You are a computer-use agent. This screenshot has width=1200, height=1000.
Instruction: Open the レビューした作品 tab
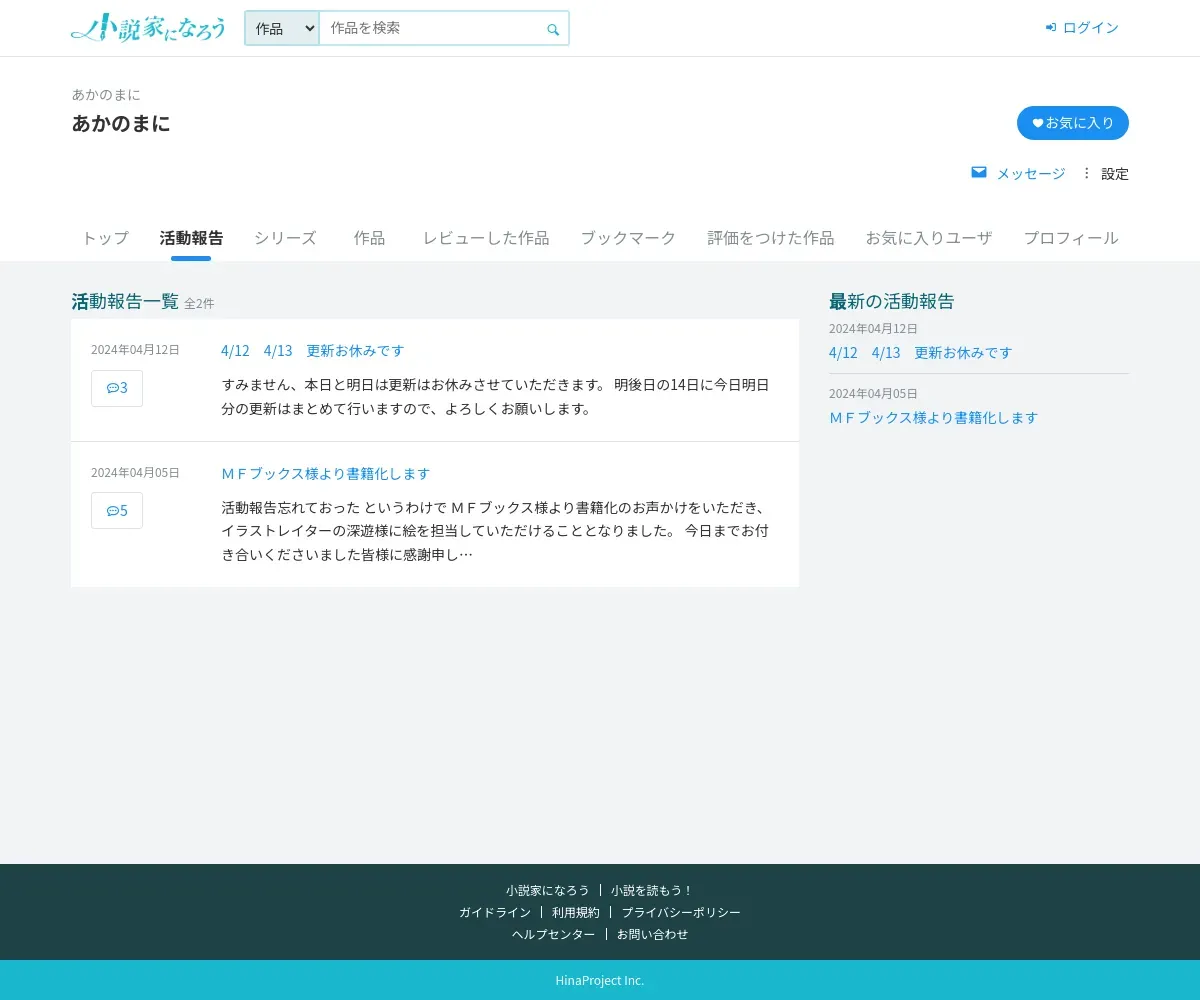[x=485, y=238]
